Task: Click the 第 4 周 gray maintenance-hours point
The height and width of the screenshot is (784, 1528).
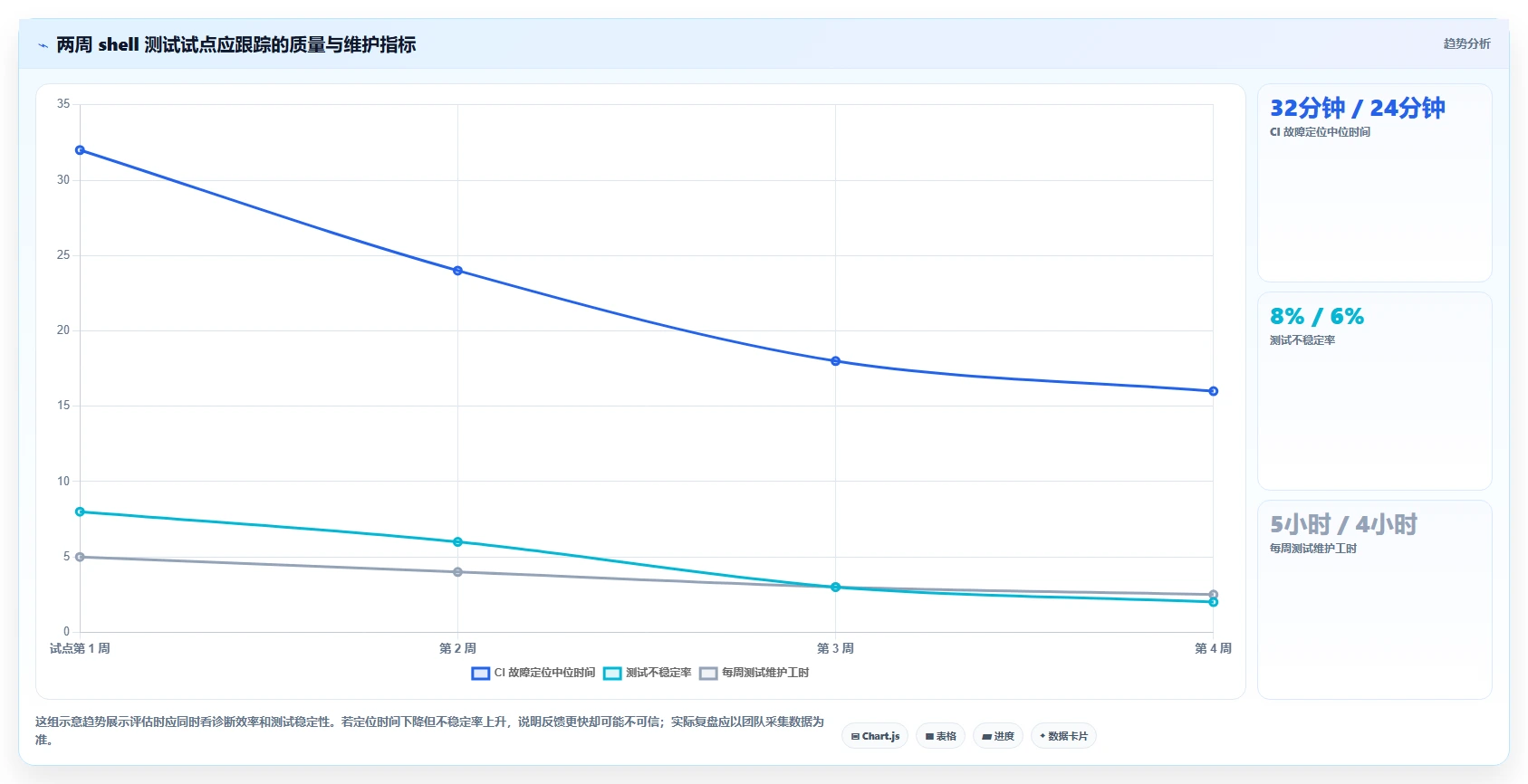Action: (1213, 595)
